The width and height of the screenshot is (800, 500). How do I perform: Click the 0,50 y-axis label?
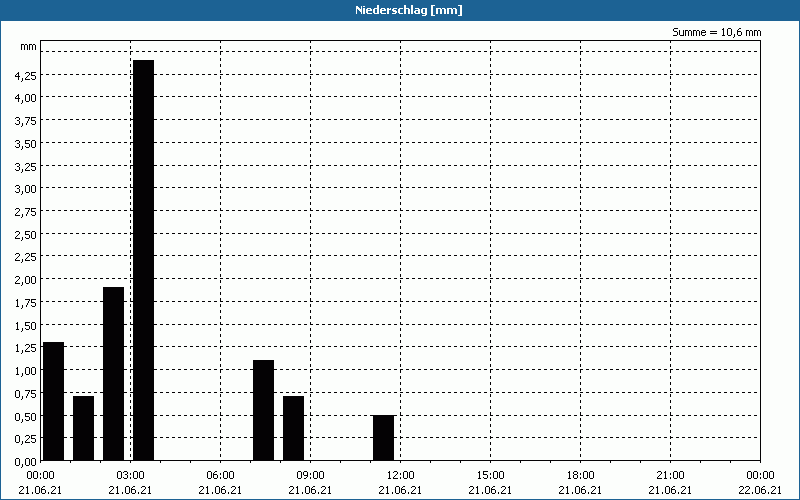point(26,416)
